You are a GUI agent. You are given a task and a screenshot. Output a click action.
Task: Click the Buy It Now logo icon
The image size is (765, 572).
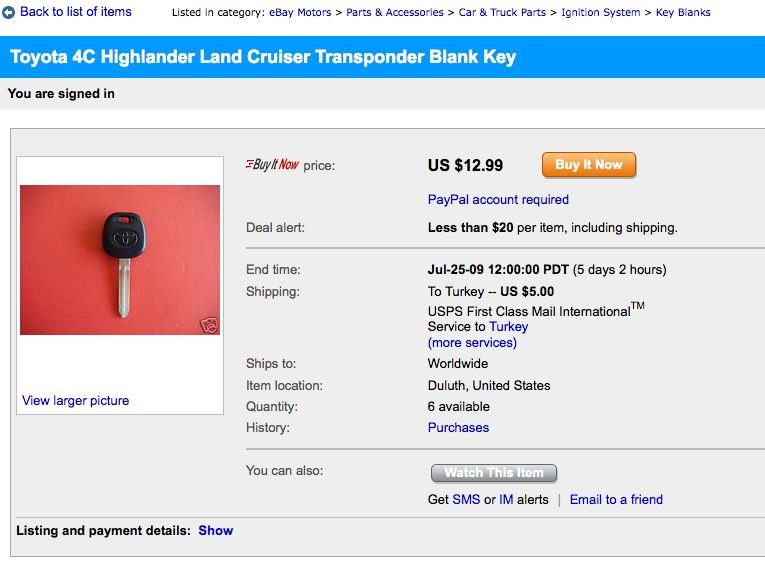click(x=272, y=165)
